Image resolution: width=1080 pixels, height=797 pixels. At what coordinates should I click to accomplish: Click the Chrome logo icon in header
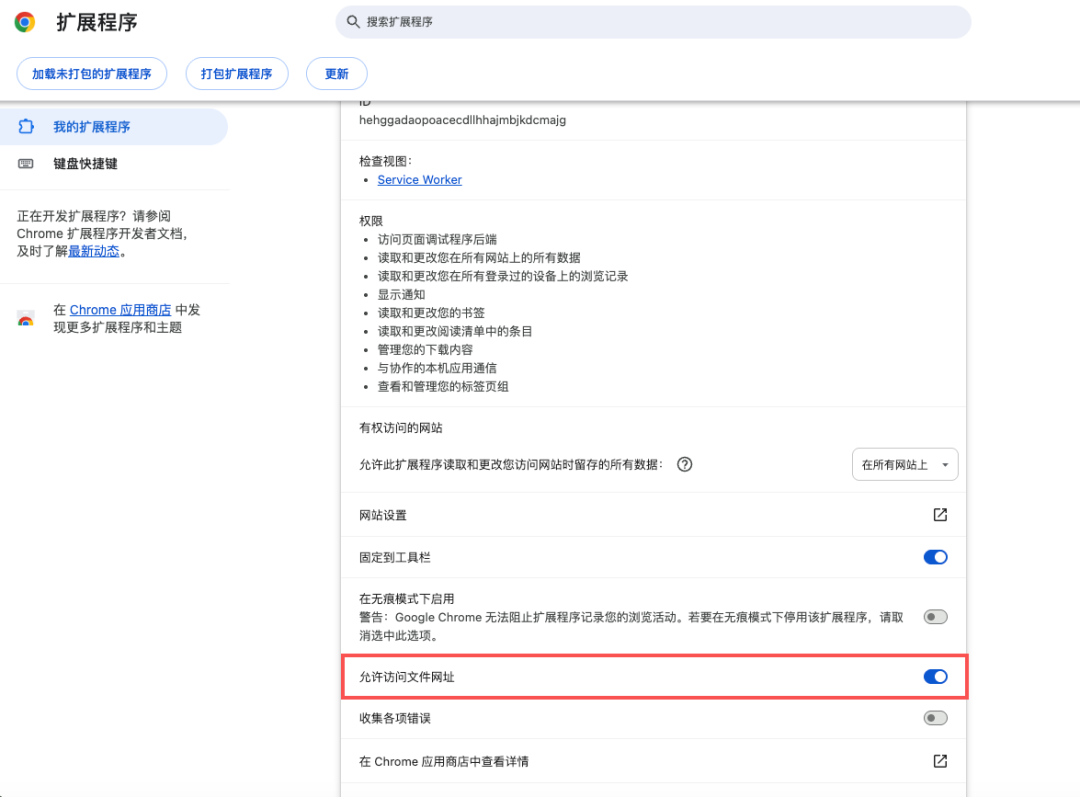pyautogui.click(x=25, y=22)
